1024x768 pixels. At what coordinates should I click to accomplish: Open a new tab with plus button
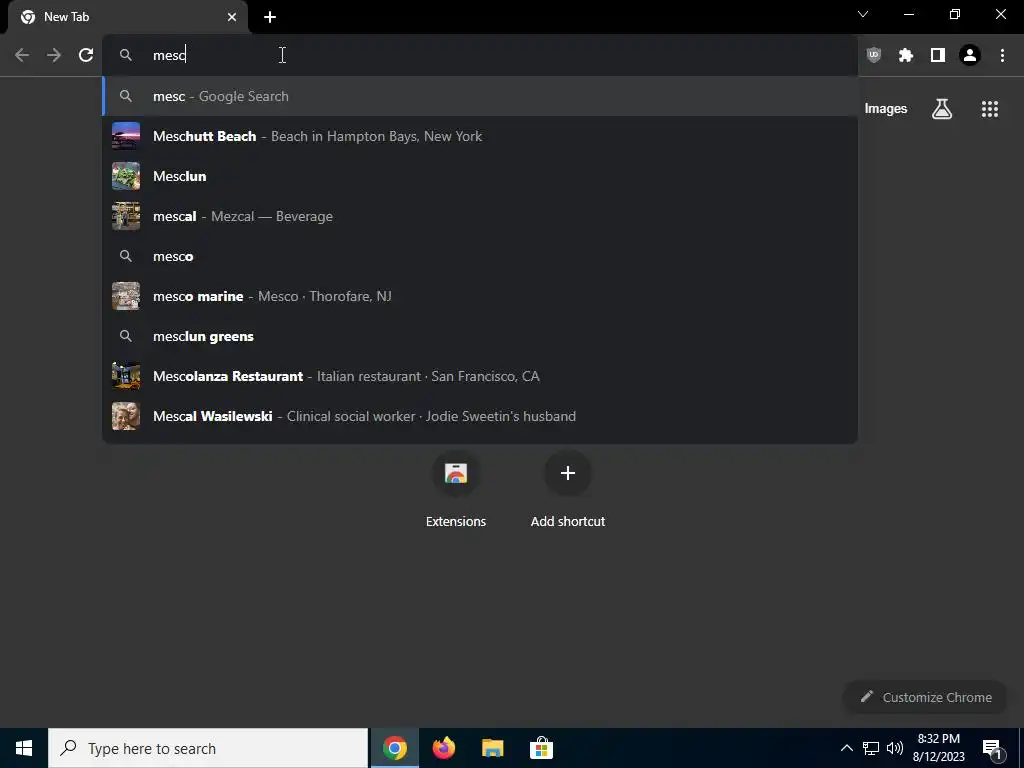(270, 17)
